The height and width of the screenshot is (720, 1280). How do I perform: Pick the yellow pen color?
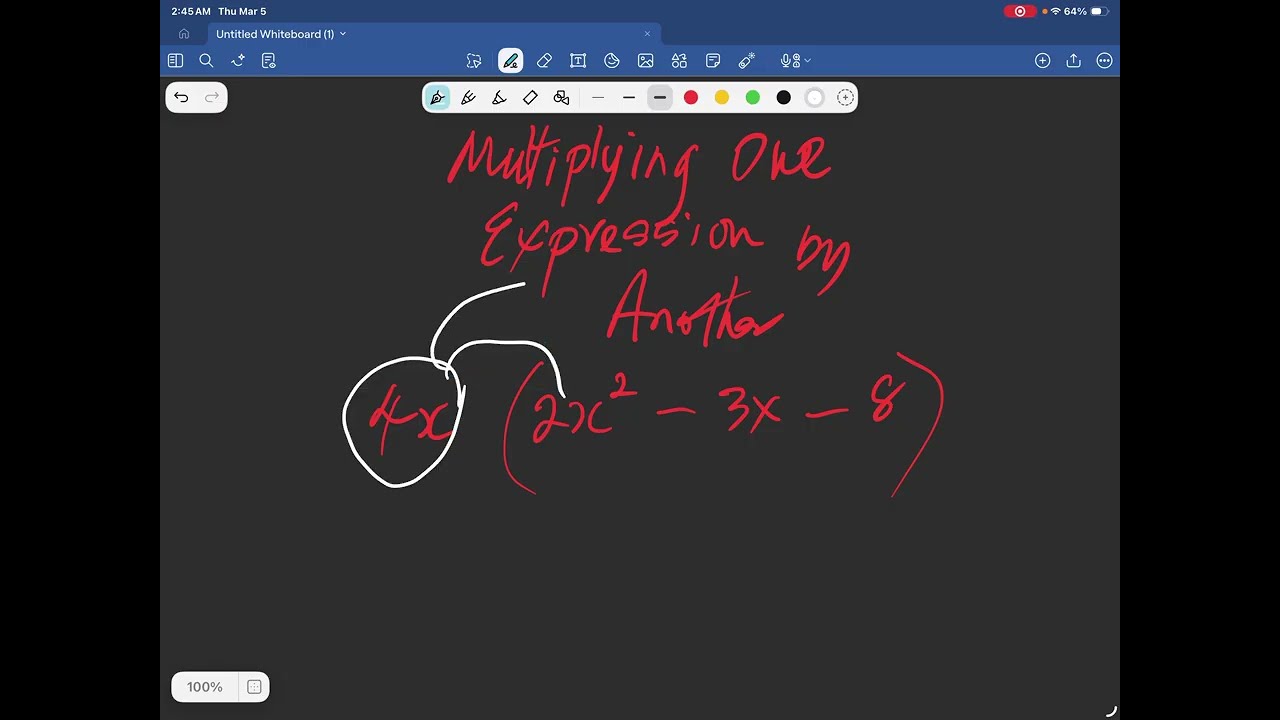[x=722, y=97]
